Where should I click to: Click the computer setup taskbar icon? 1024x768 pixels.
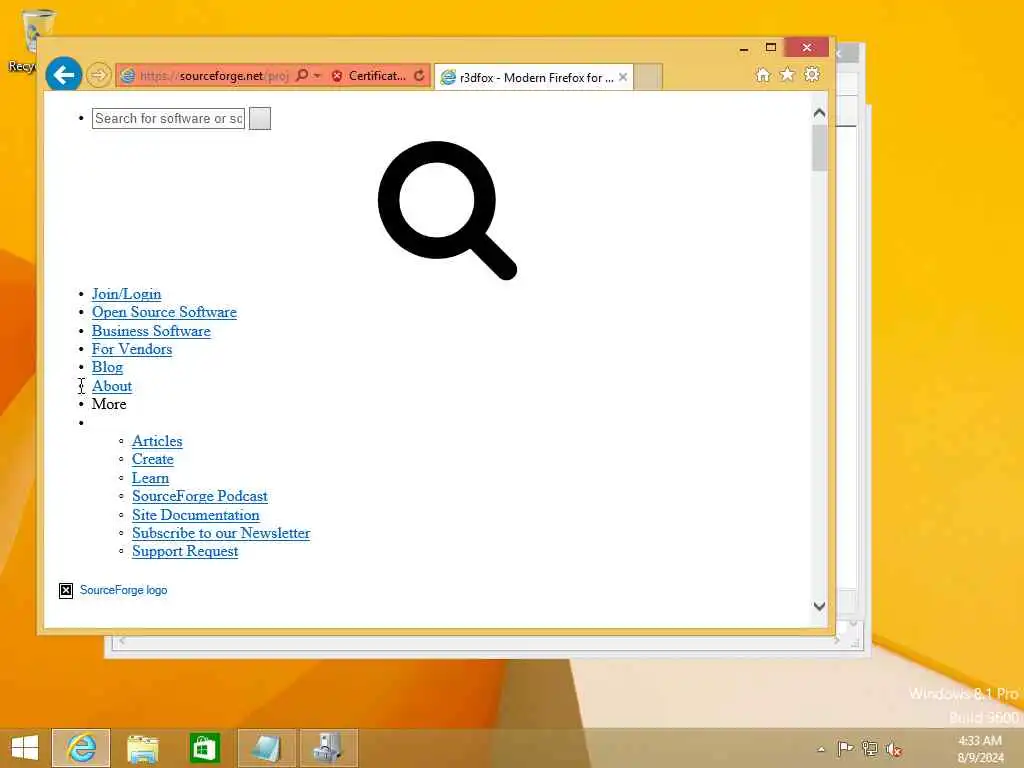pyautogui.click(x=328, y=748)
